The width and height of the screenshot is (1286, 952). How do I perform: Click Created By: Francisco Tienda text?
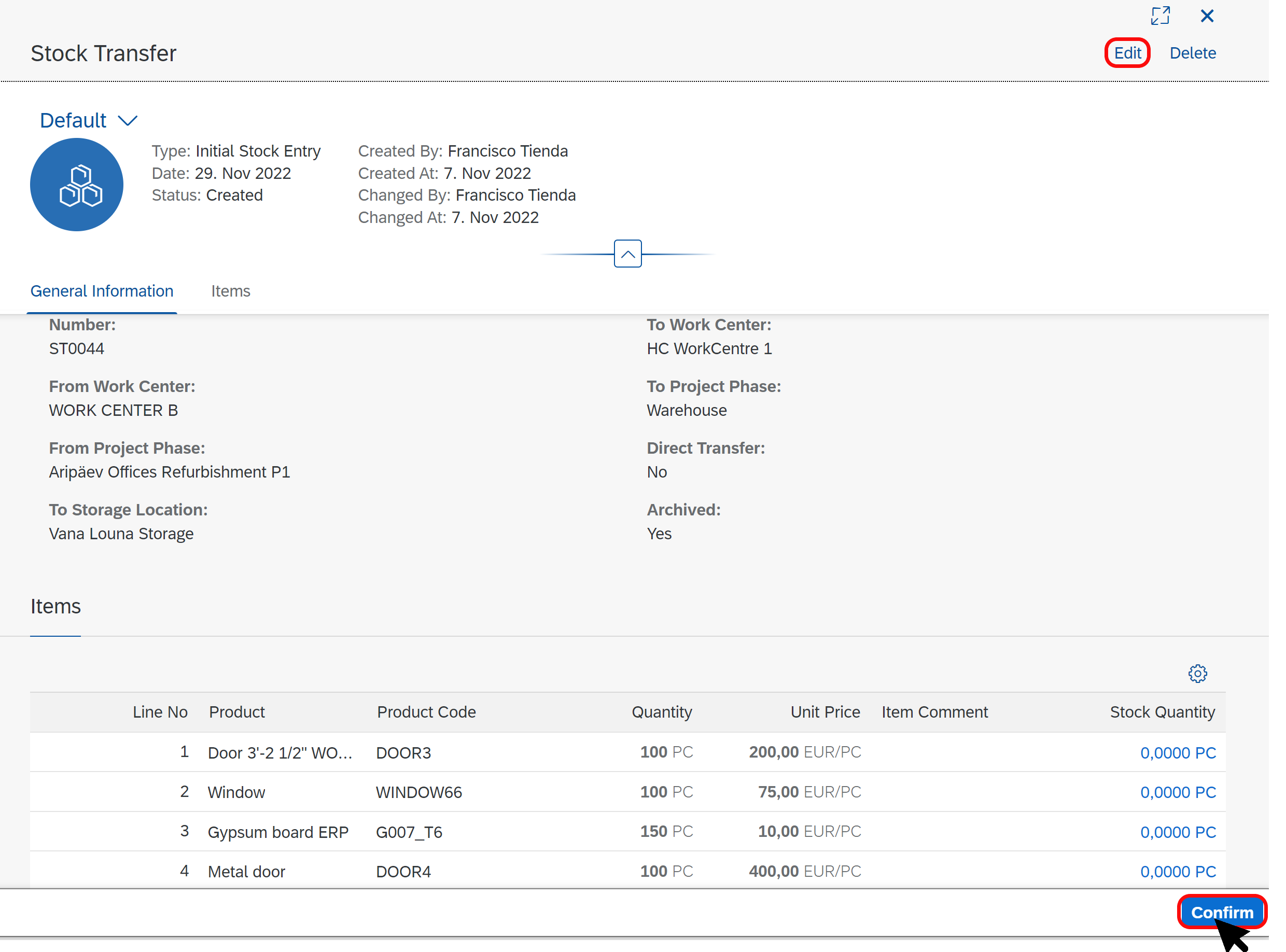point(463,151)
